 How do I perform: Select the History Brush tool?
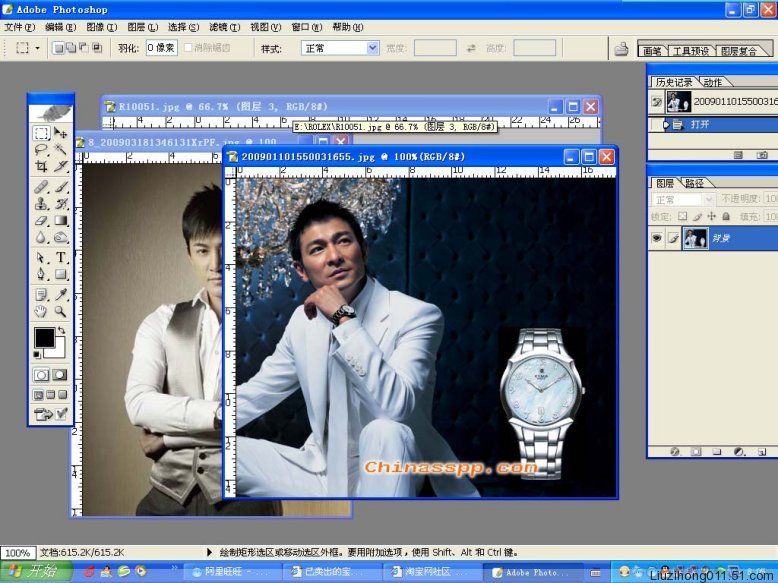[61, 203]
